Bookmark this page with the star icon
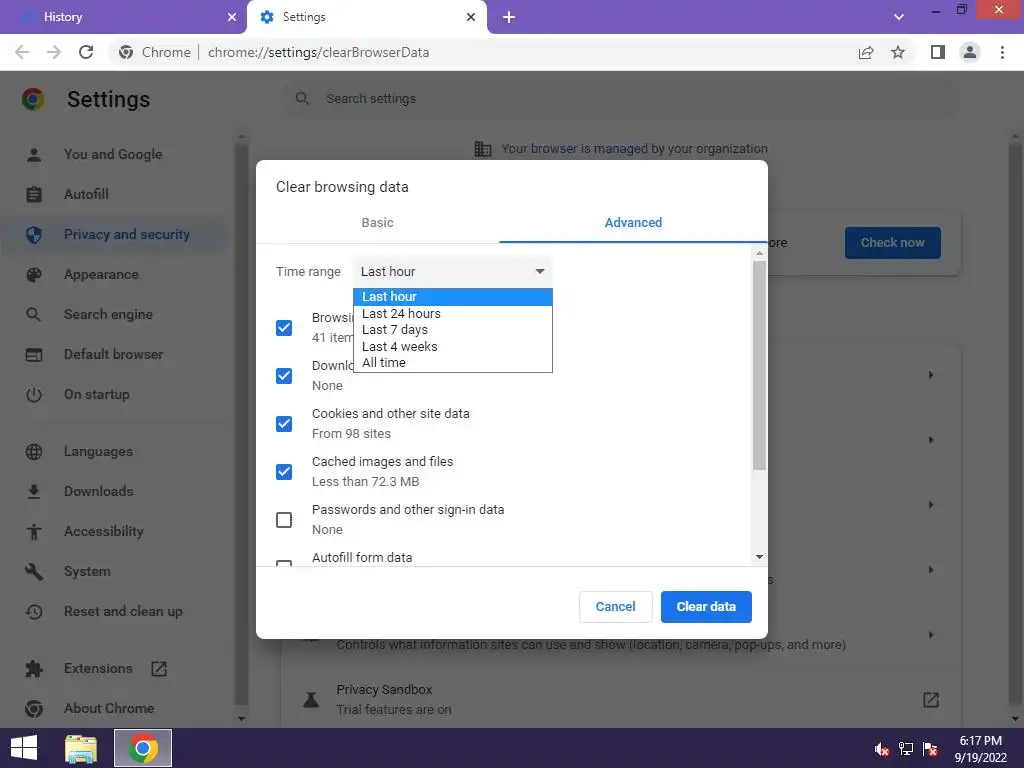Screen dimensions: 1024x768 [x=898, y=52]
